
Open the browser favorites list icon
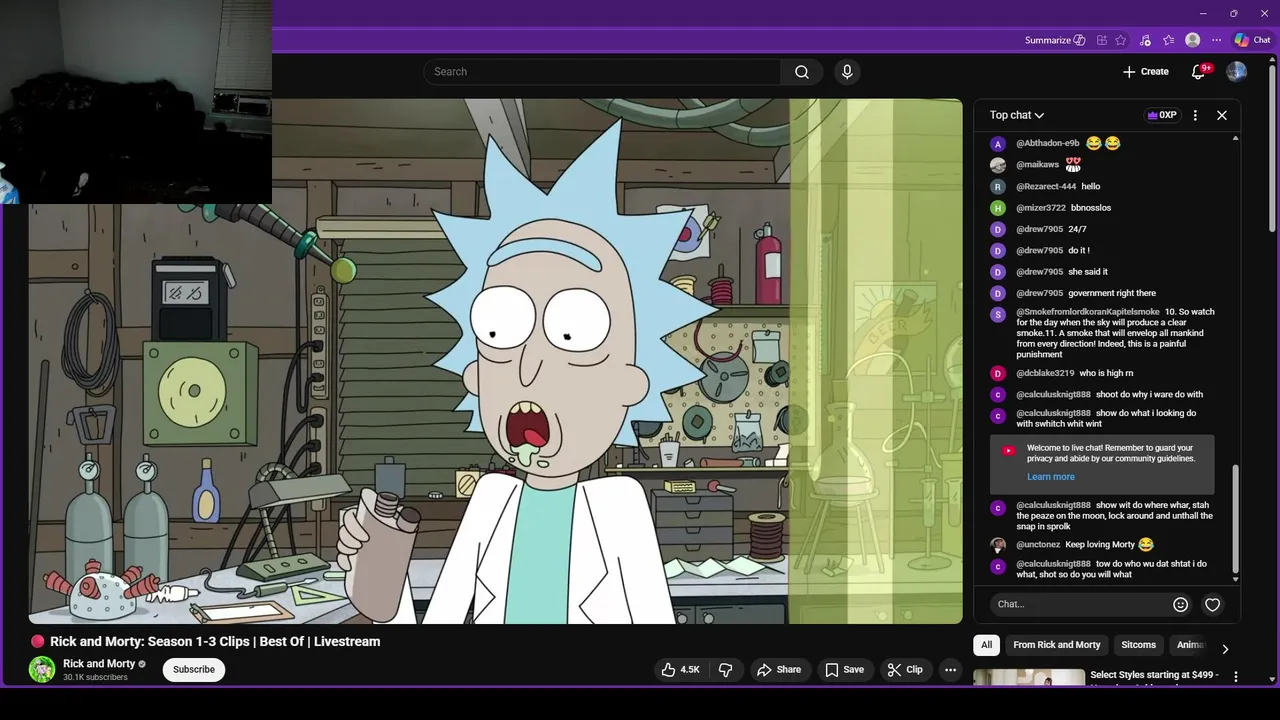point(1168,40)
